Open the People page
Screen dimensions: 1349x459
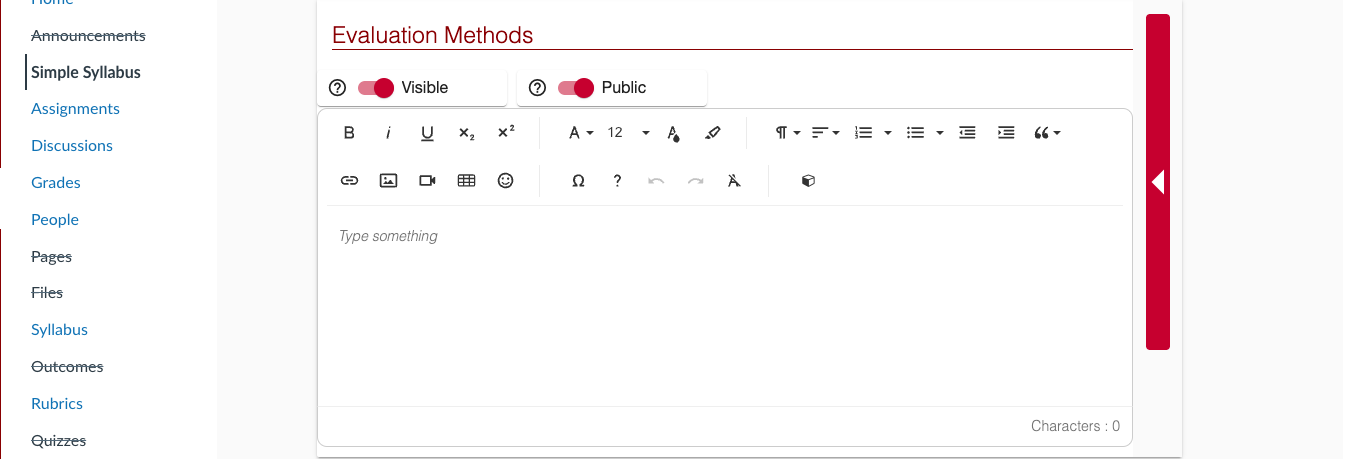(55, 220)
